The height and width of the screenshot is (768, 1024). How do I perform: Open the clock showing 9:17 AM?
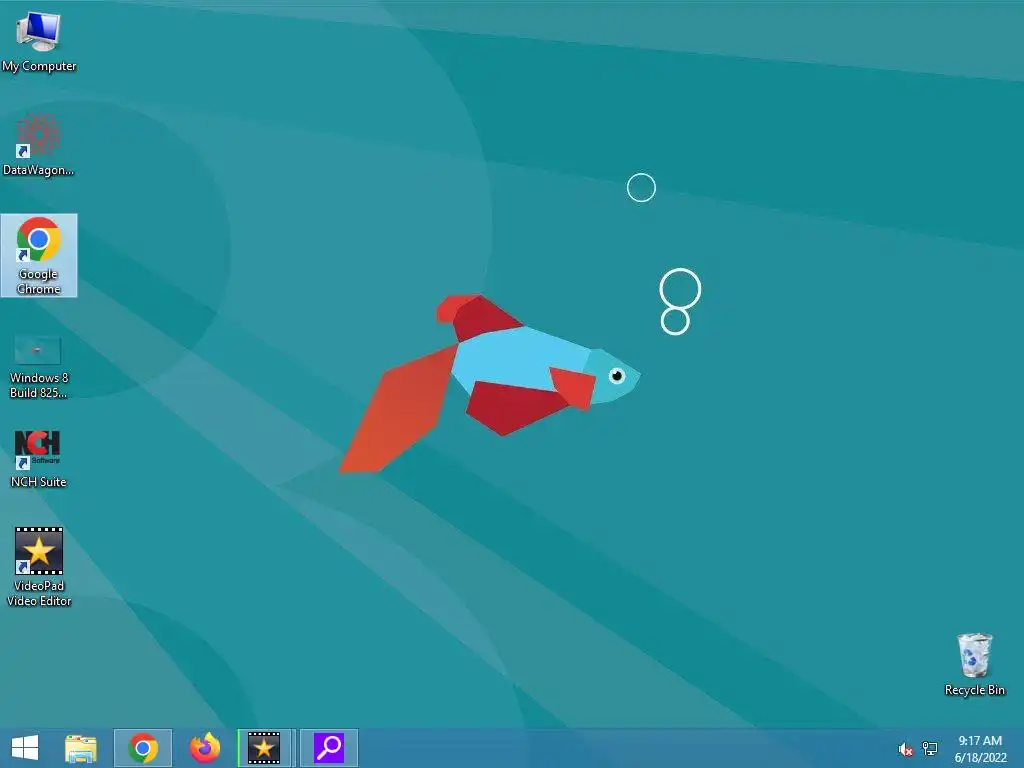pos(980,748)
